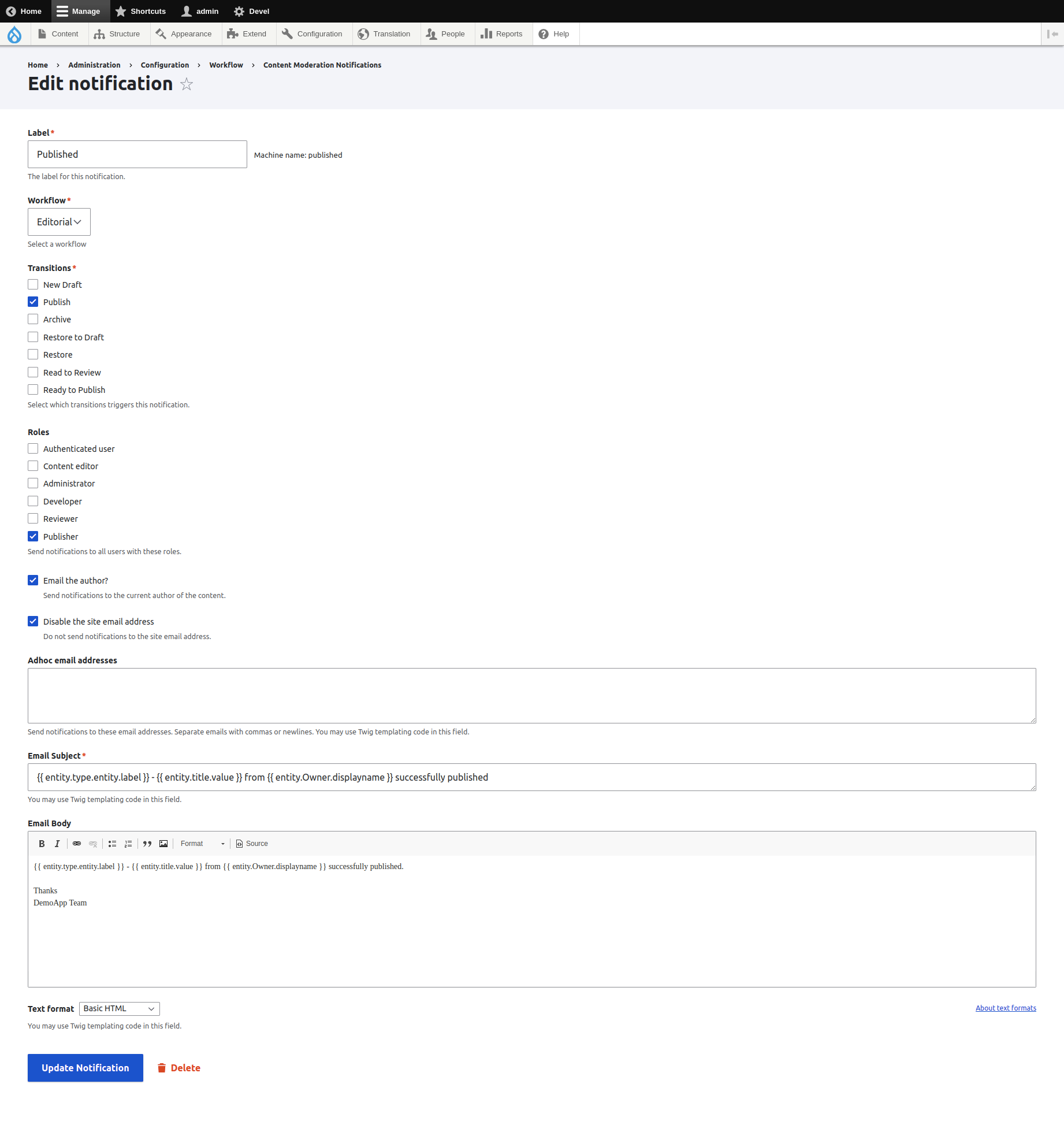Change Text format from Basic HTML
This screenshot has width=1064, height=1147.
pos(119,1008)
